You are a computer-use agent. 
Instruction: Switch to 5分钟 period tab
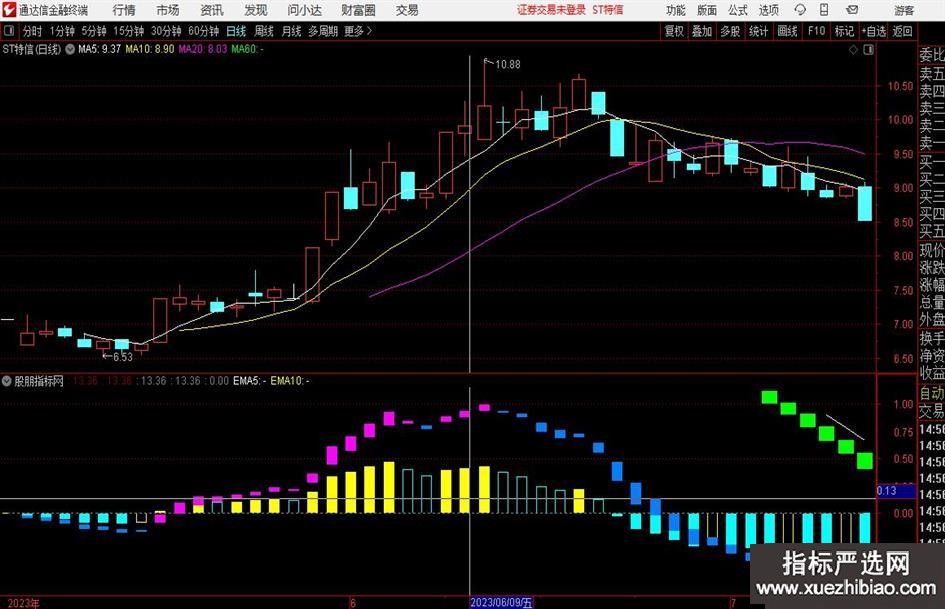tap(94, 31)
